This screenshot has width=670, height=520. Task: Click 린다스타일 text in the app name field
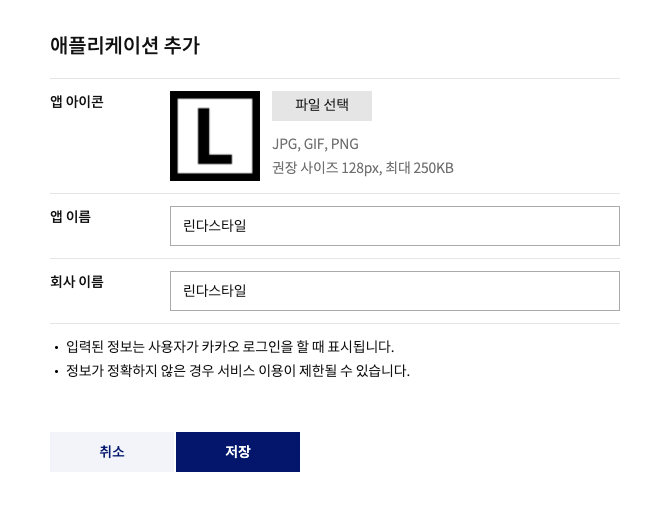215,226
